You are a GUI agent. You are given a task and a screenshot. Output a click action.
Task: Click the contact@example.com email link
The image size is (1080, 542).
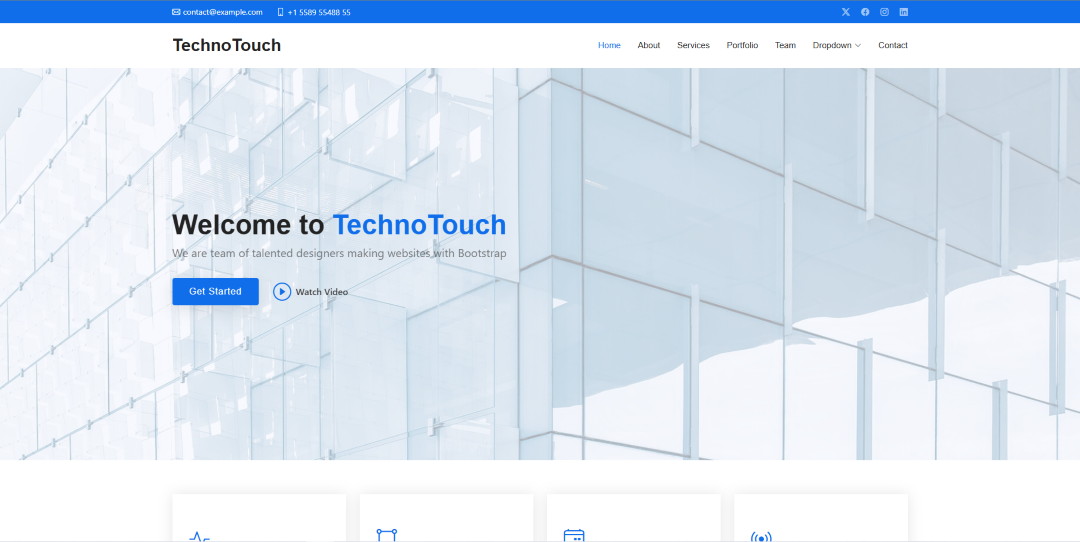pos(222,12)
